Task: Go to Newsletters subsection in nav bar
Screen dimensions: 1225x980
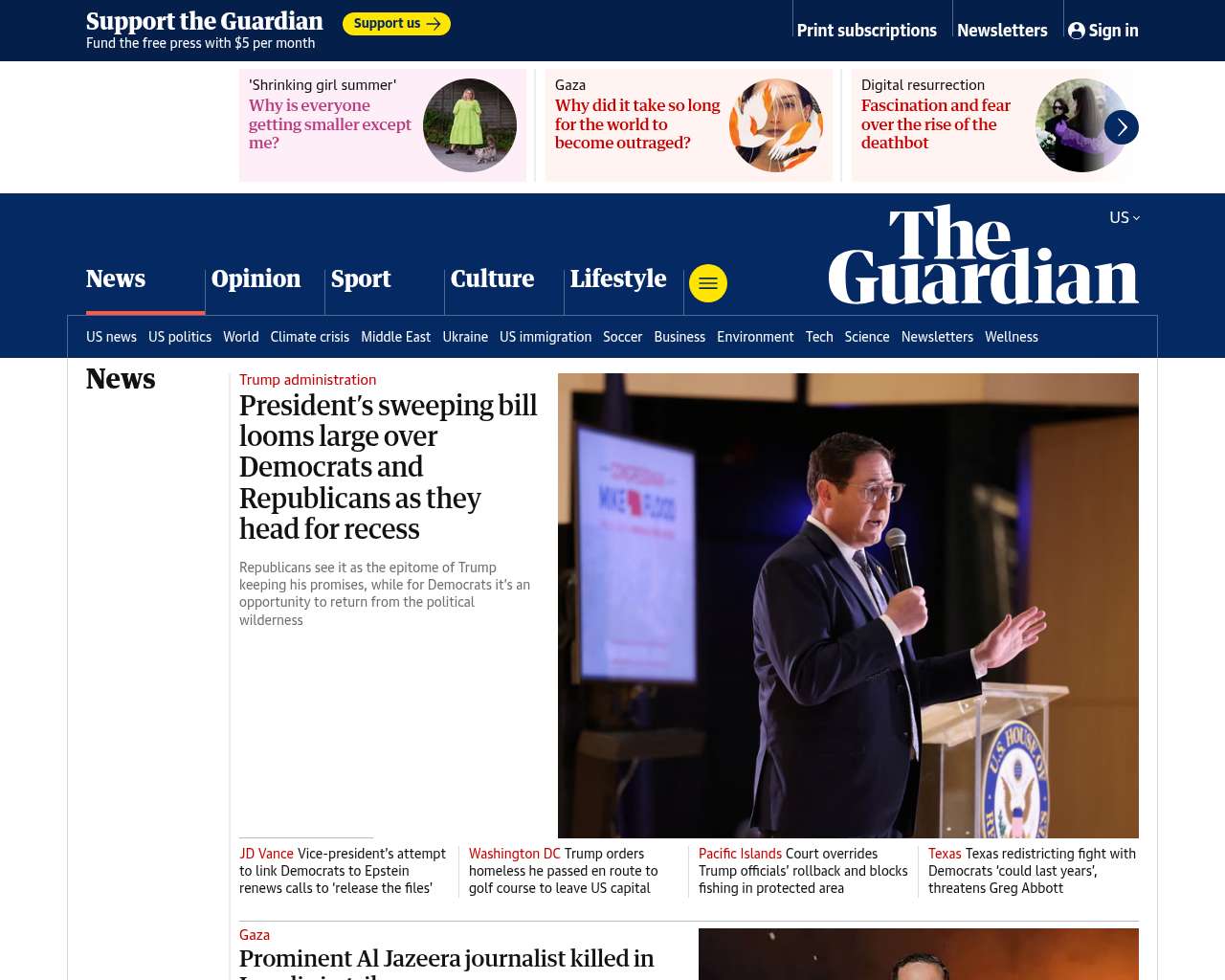Action: tap(937, 337)
